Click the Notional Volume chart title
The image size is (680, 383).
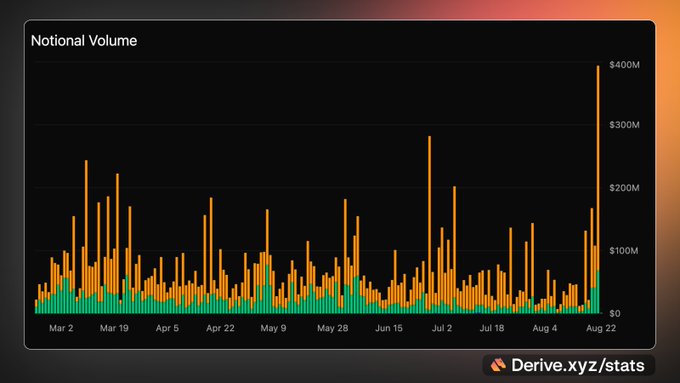[x=84, y=41]
